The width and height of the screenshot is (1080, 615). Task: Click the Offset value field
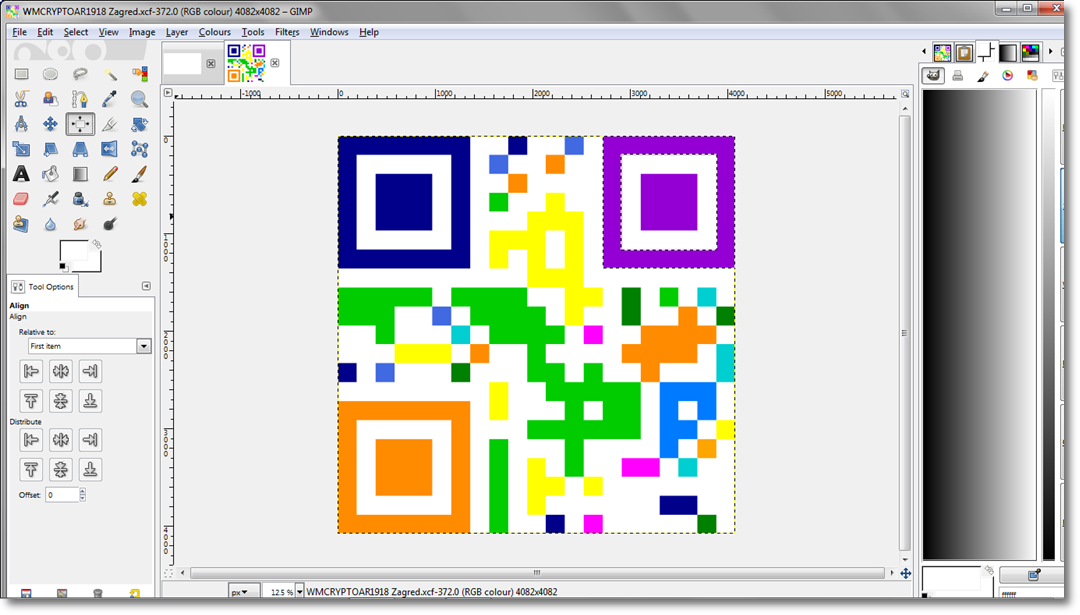click(x=62, y=494)
